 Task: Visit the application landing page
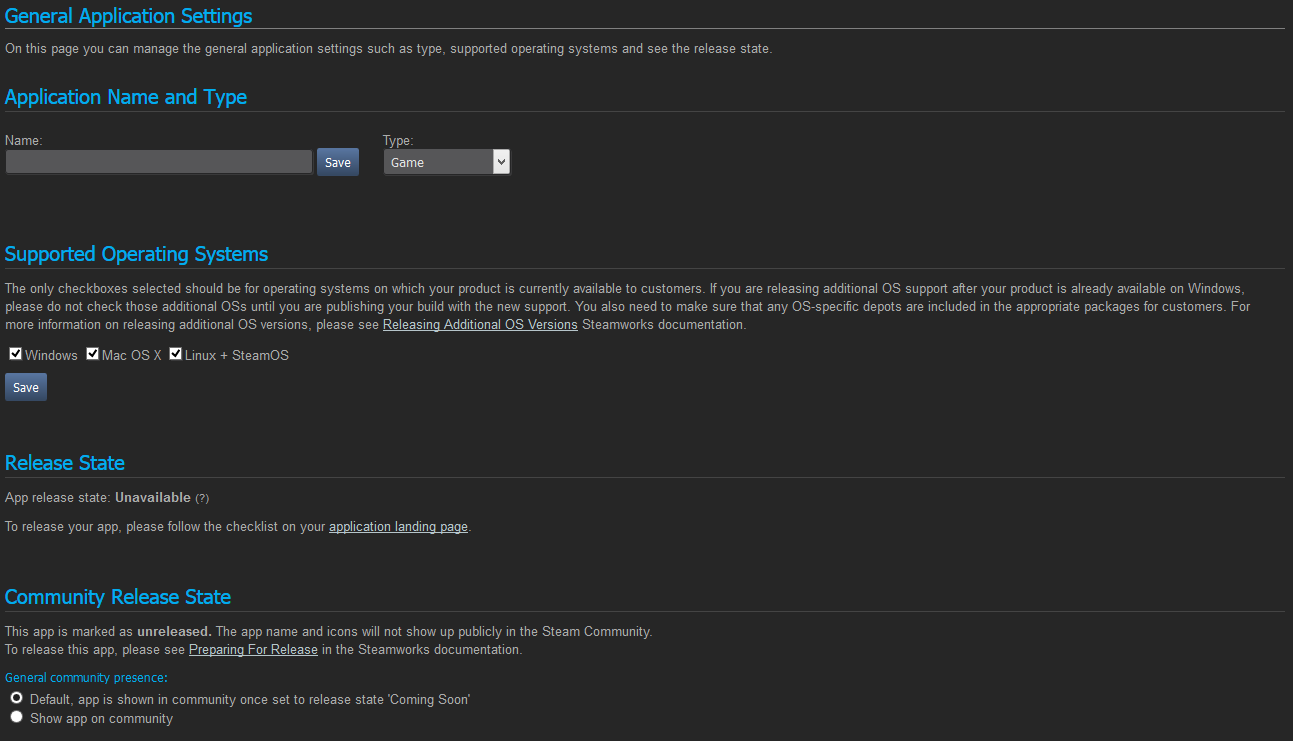coord(398,526)
